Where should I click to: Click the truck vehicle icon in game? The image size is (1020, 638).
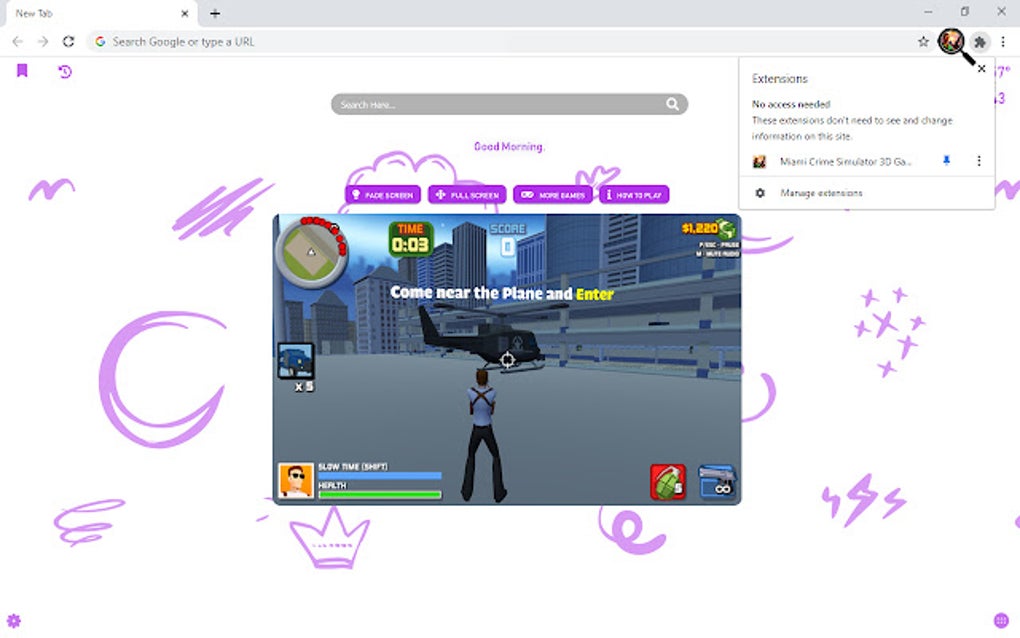[x=296, y=361]
